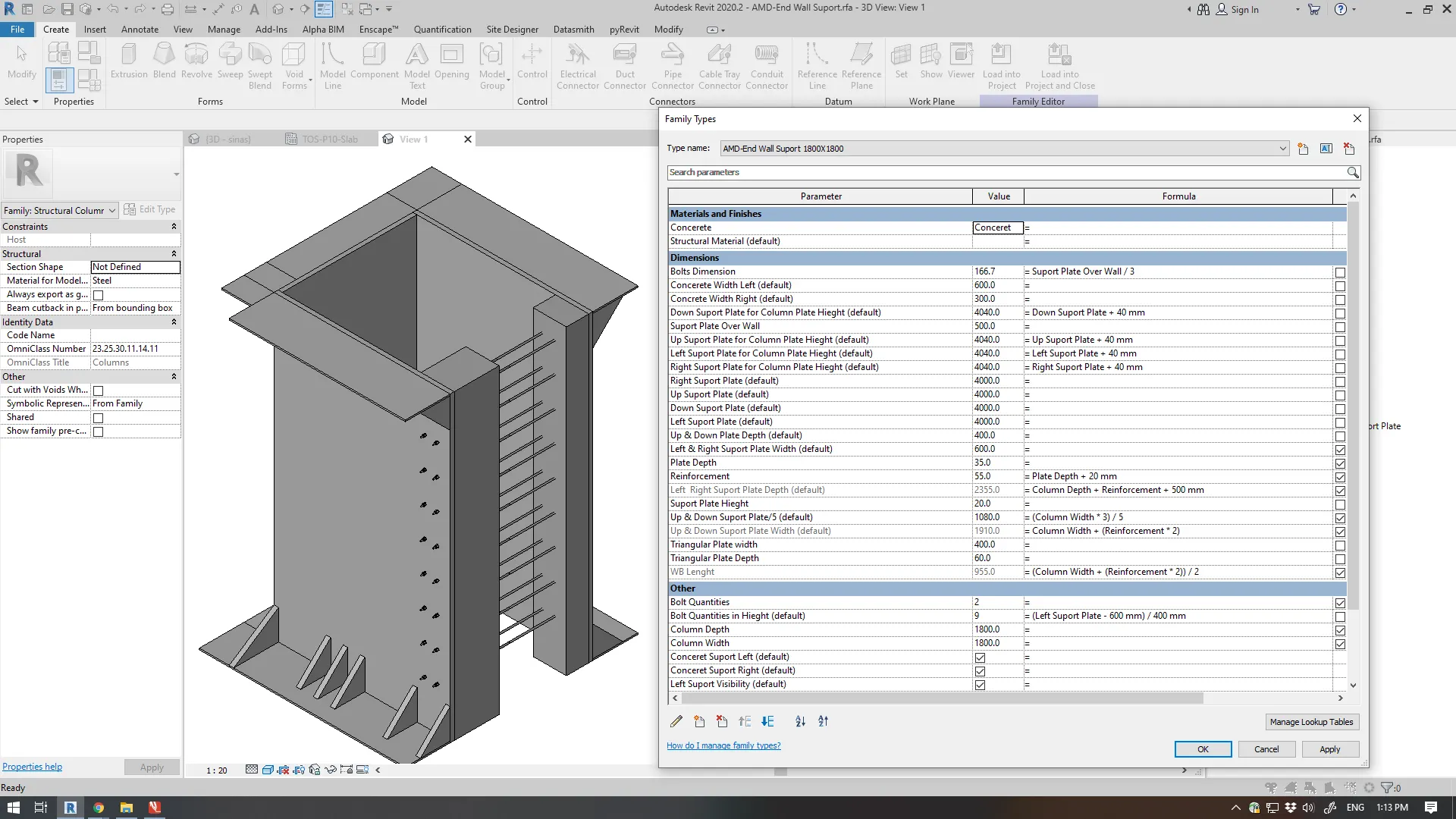Uncheck Conceret Suport Left value checkbox
Screen dimensions: 1456x819
click(980, 657)
